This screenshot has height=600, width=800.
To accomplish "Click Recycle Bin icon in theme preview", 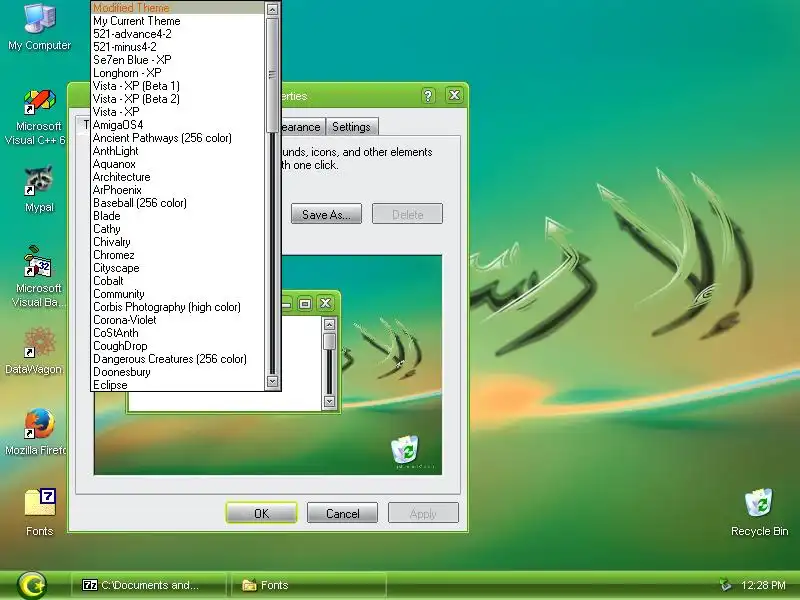I will click(405, 449).
